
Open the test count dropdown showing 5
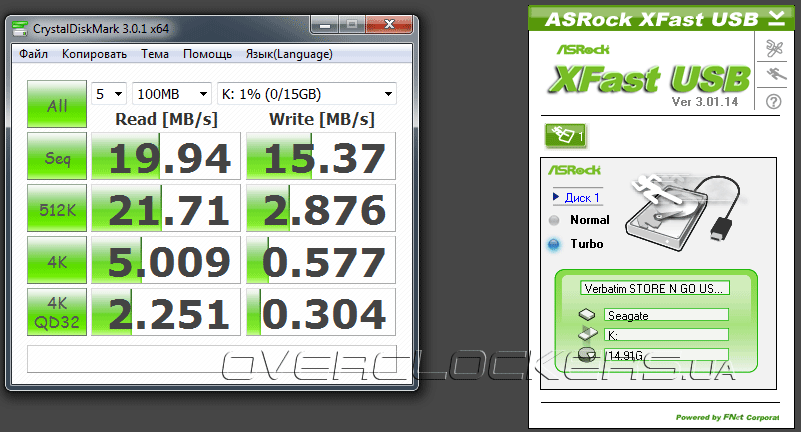pos(109,94)
